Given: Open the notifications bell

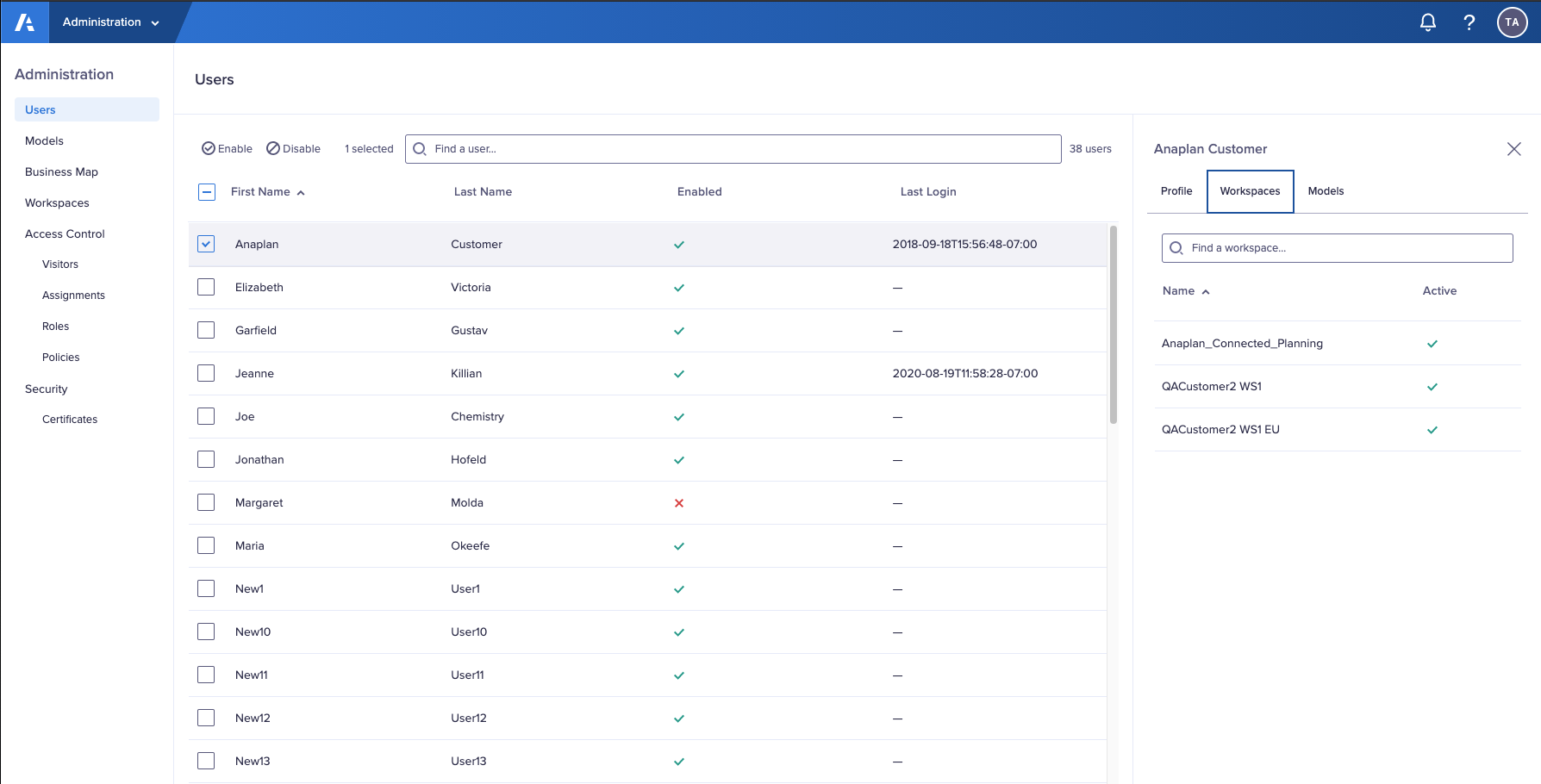Looking at the screenshot, I should tap(1428, 22).
